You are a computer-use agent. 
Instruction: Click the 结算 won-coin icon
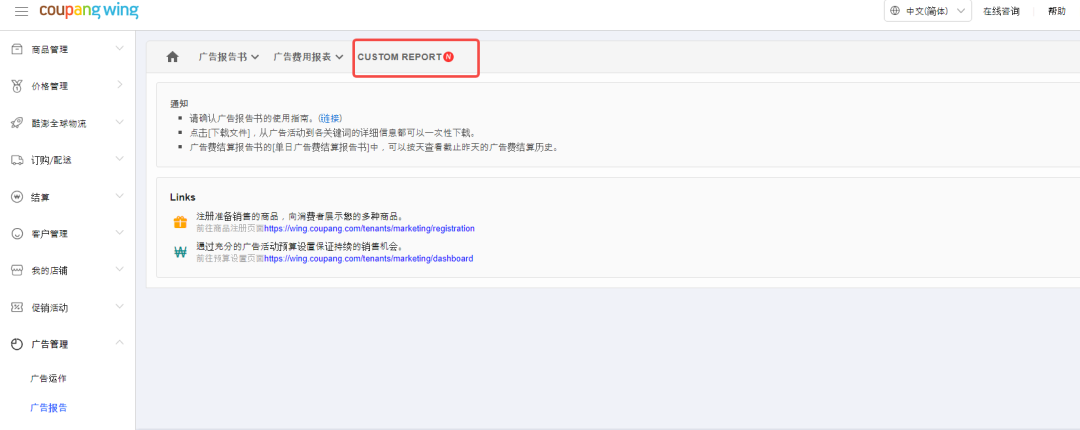point(17,196)
